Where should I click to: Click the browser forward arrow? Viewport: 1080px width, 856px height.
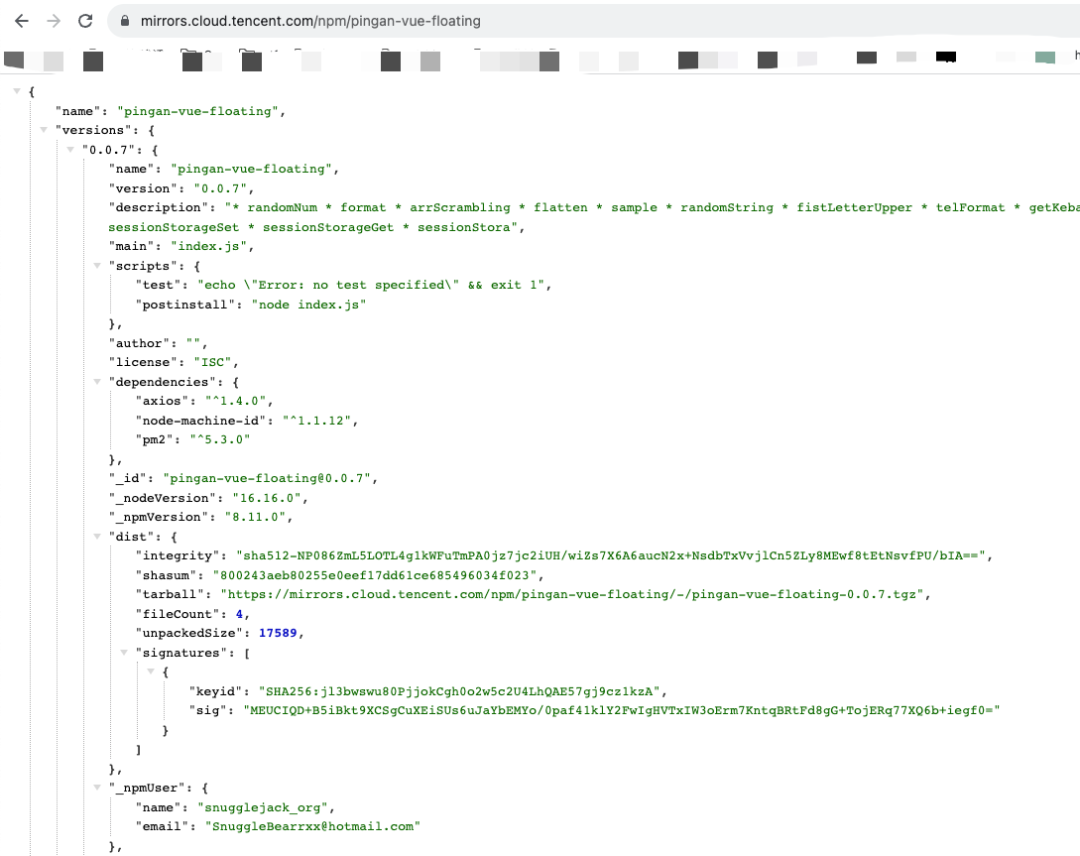[x=53, y=21]
